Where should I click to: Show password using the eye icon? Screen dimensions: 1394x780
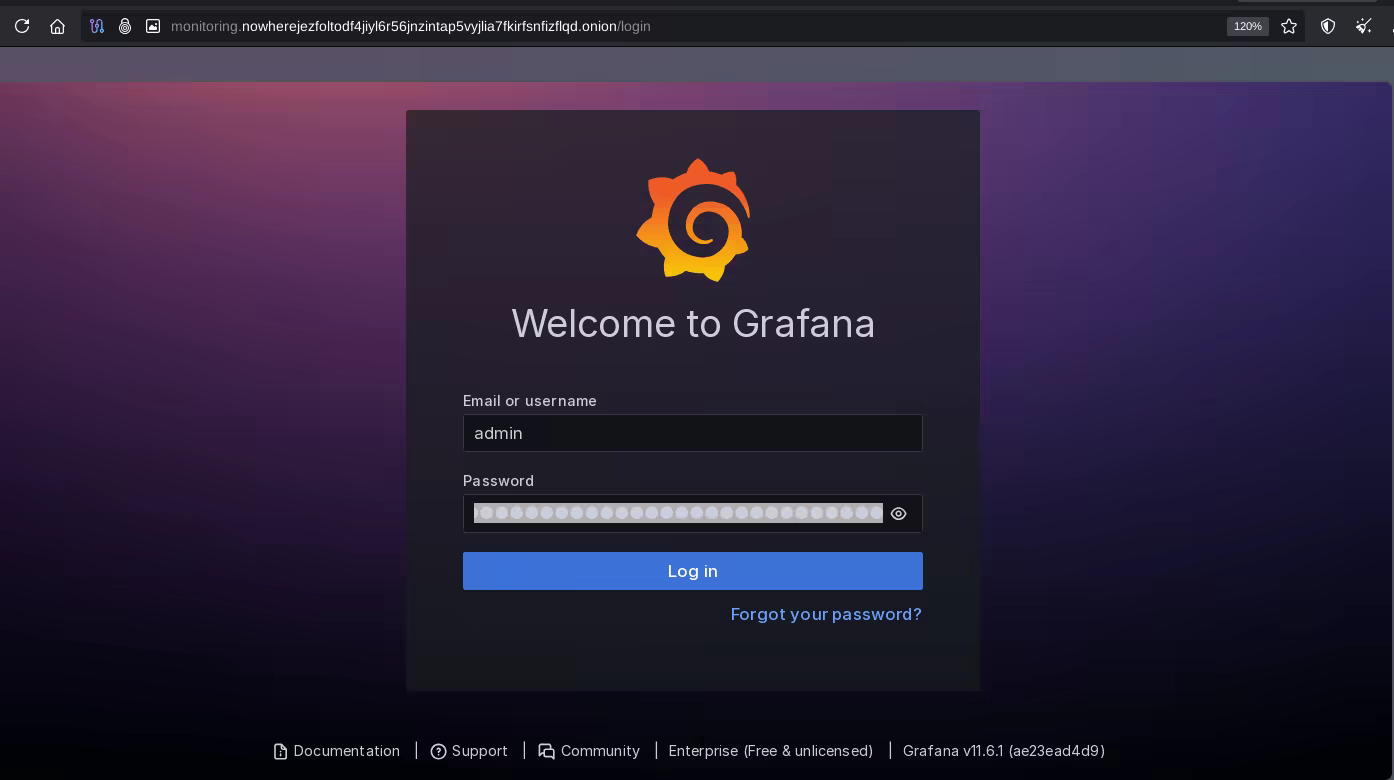click(899, 514)
